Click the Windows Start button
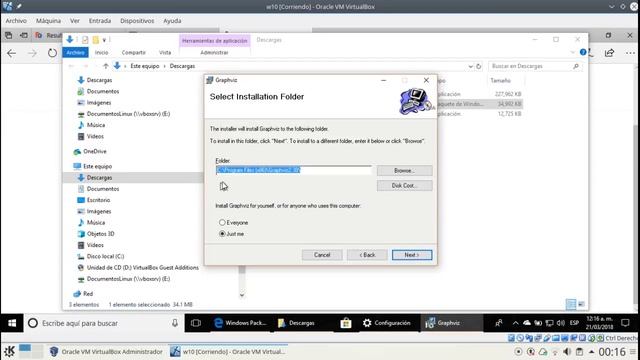640x360 pixels. (12, 323)
